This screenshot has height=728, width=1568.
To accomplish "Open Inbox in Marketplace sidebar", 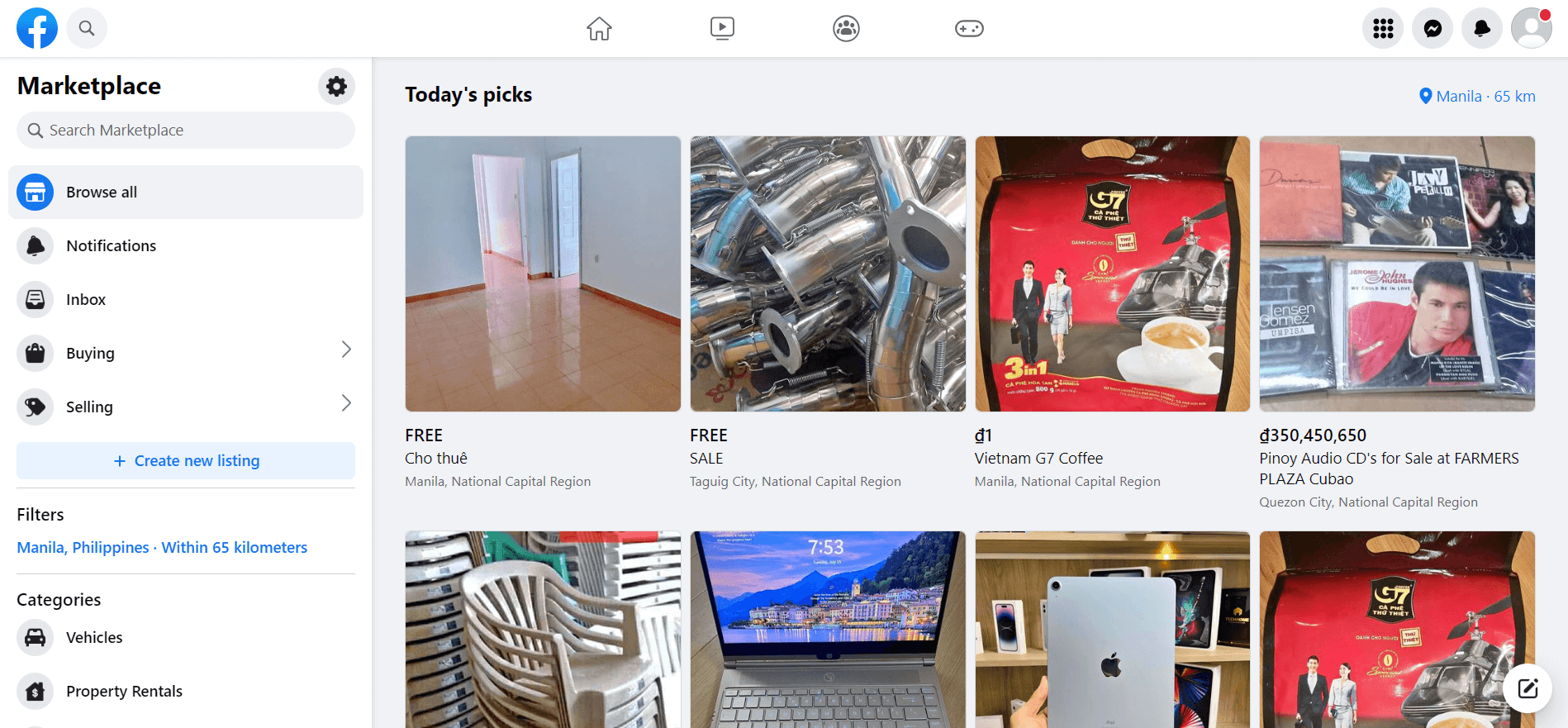I will [x=186, y=299].
